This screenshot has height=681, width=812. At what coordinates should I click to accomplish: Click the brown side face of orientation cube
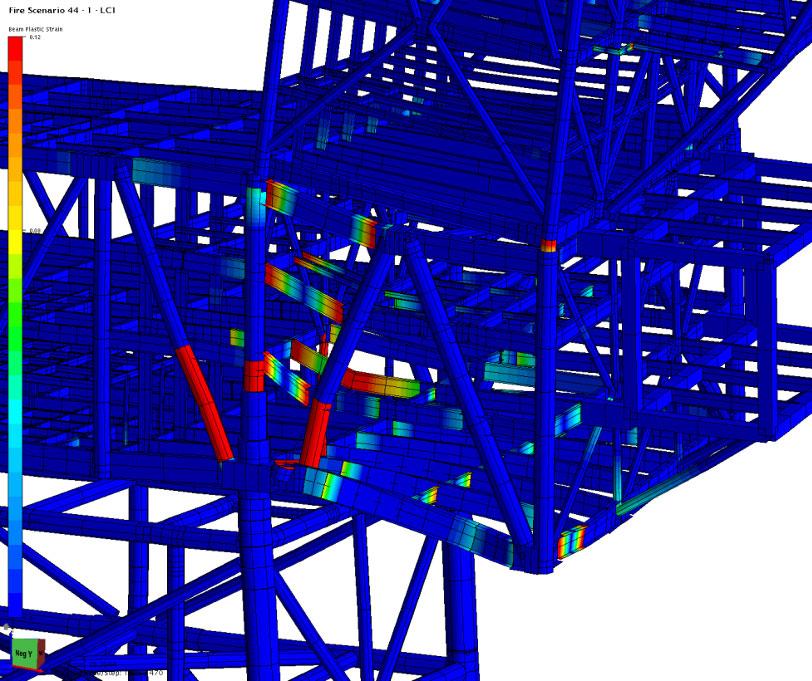(40, 653)
